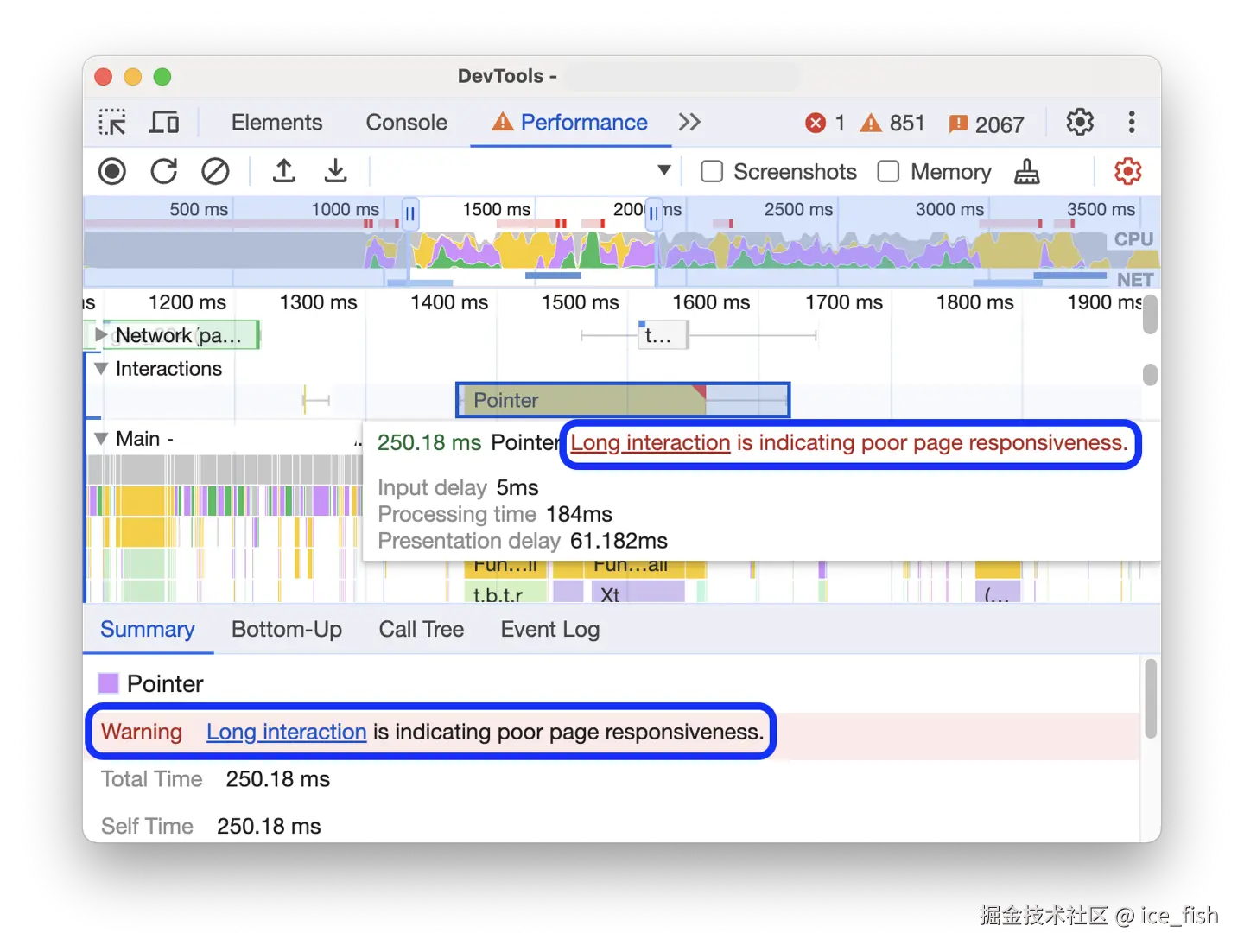Start recording with the record button
Viewport: 1244px width, 952px height.
[111, 171]
